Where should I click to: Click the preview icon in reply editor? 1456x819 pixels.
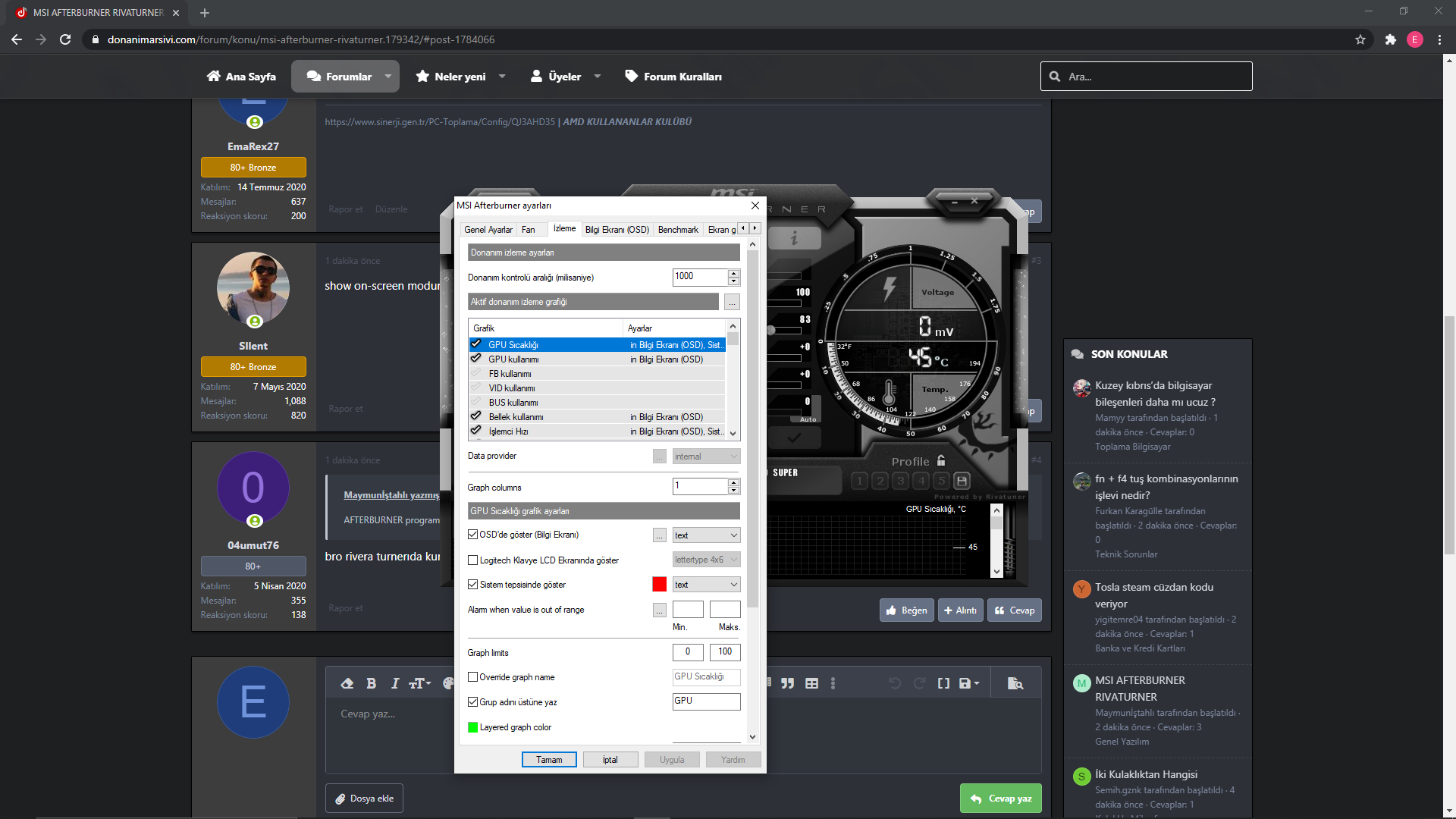(1015, 683)
